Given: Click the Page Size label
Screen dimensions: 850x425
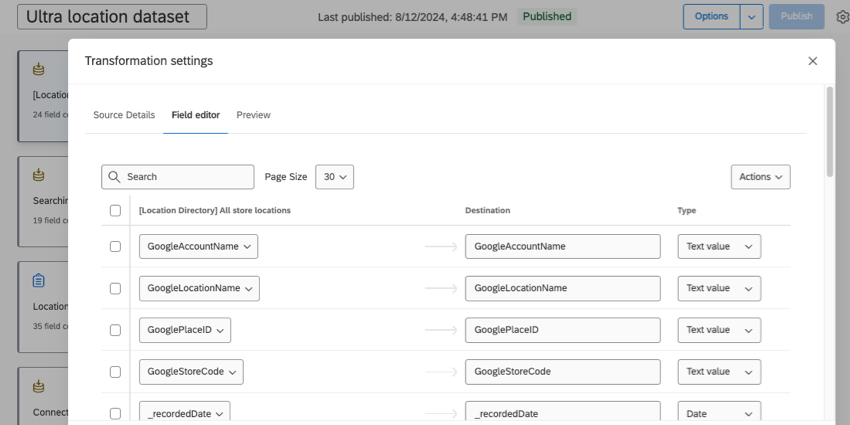Looking at the screenshot, I should coord(286,177).
